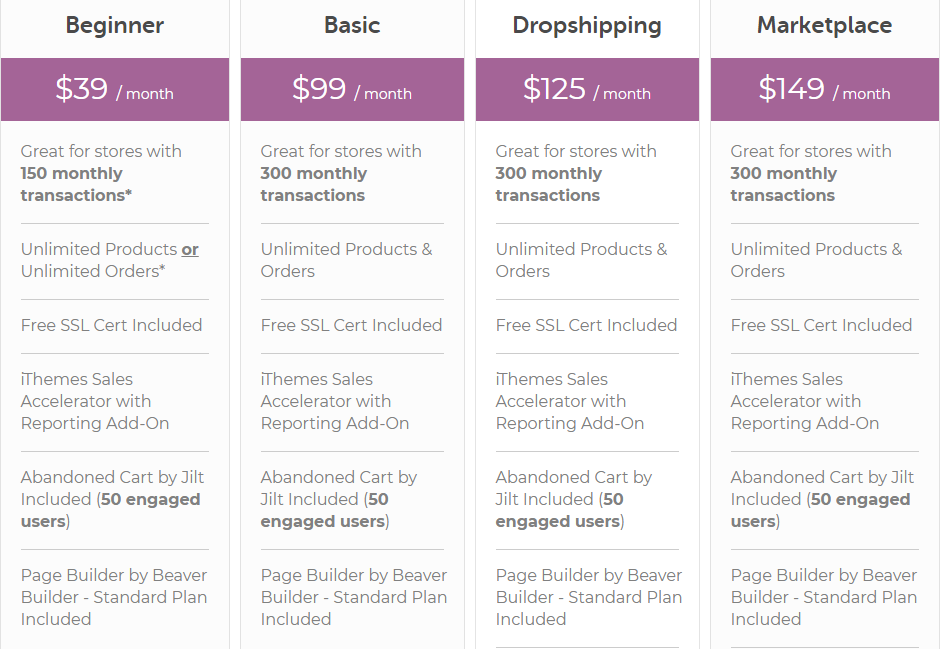Click Marketplace 'Free SSL Cert Included' item
Screen dimensions: 941x649
pyautogui.click(x=822, y=325)
